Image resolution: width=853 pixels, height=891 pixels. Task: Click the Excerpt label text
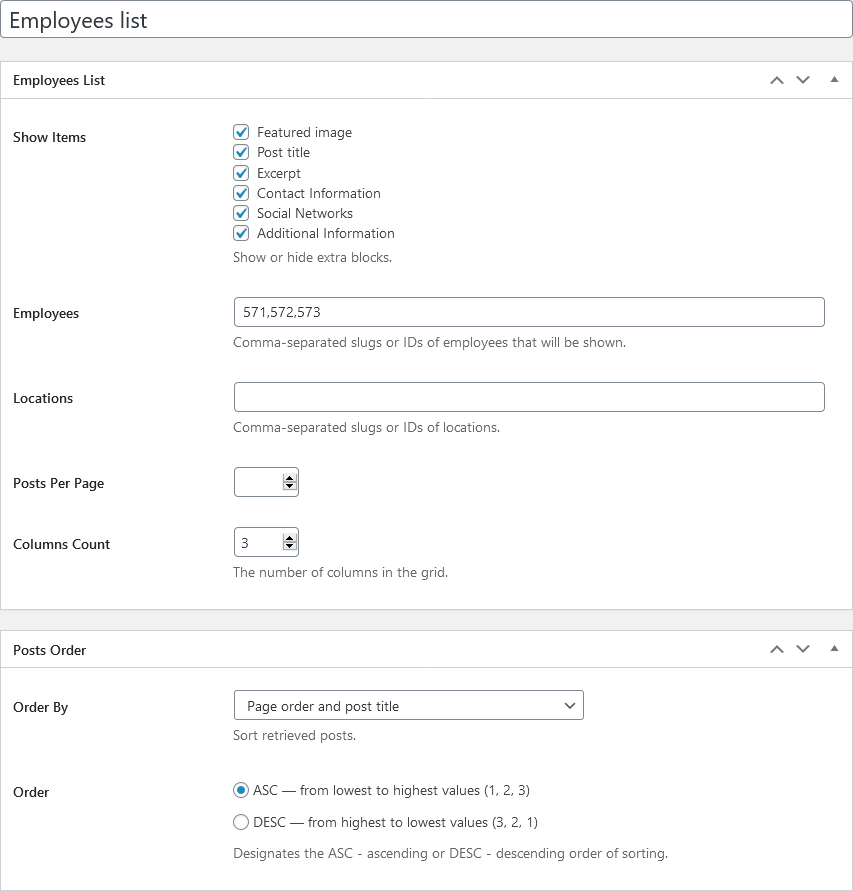point(278,173)
